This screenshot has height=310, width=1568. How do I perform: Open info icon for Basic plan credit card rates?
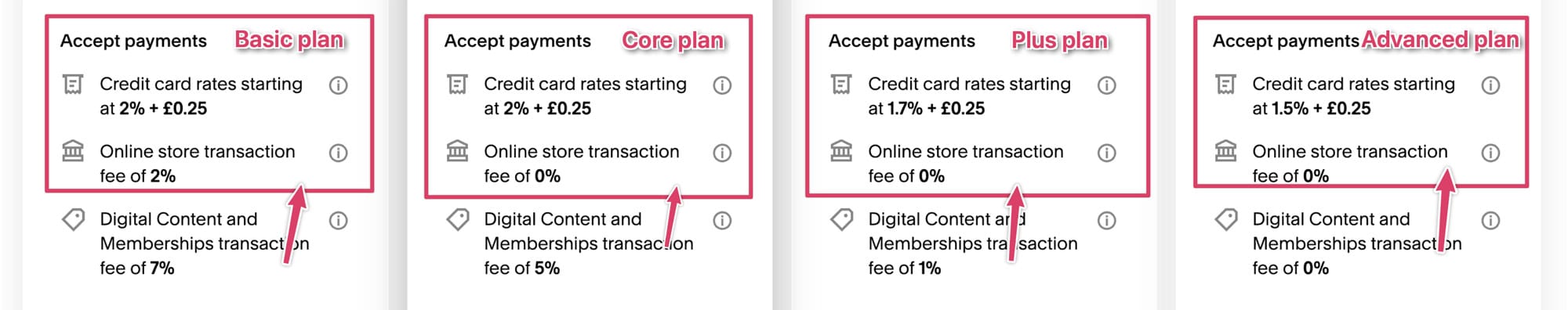coord(338,85)
